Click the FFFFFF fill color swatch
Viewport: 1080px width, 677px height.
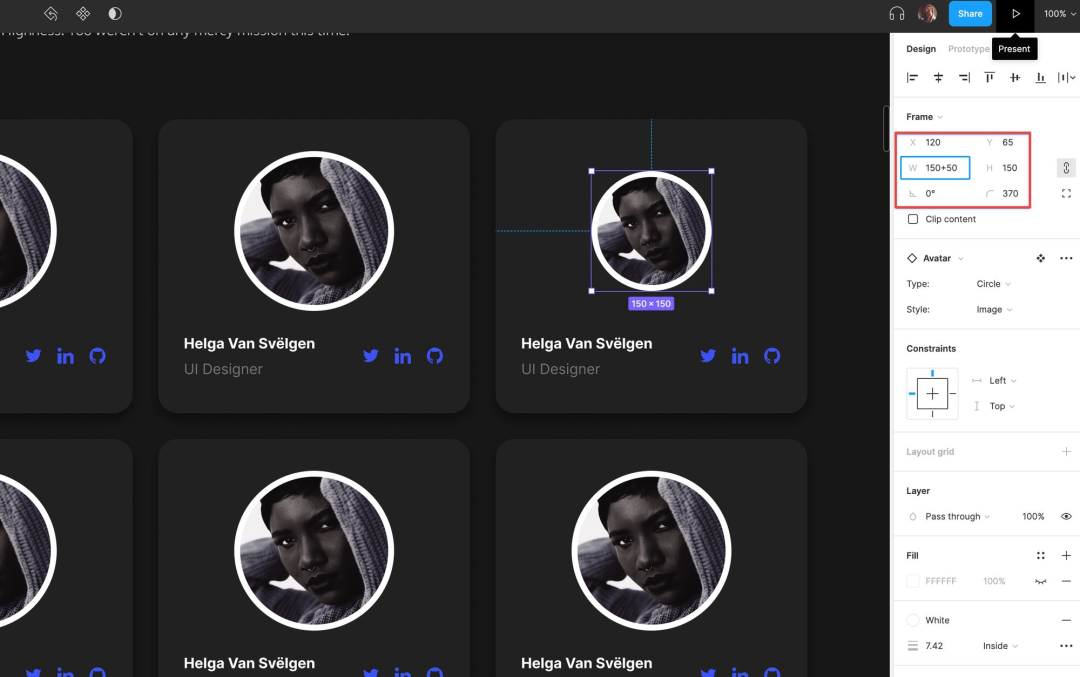tap(913, 581)
